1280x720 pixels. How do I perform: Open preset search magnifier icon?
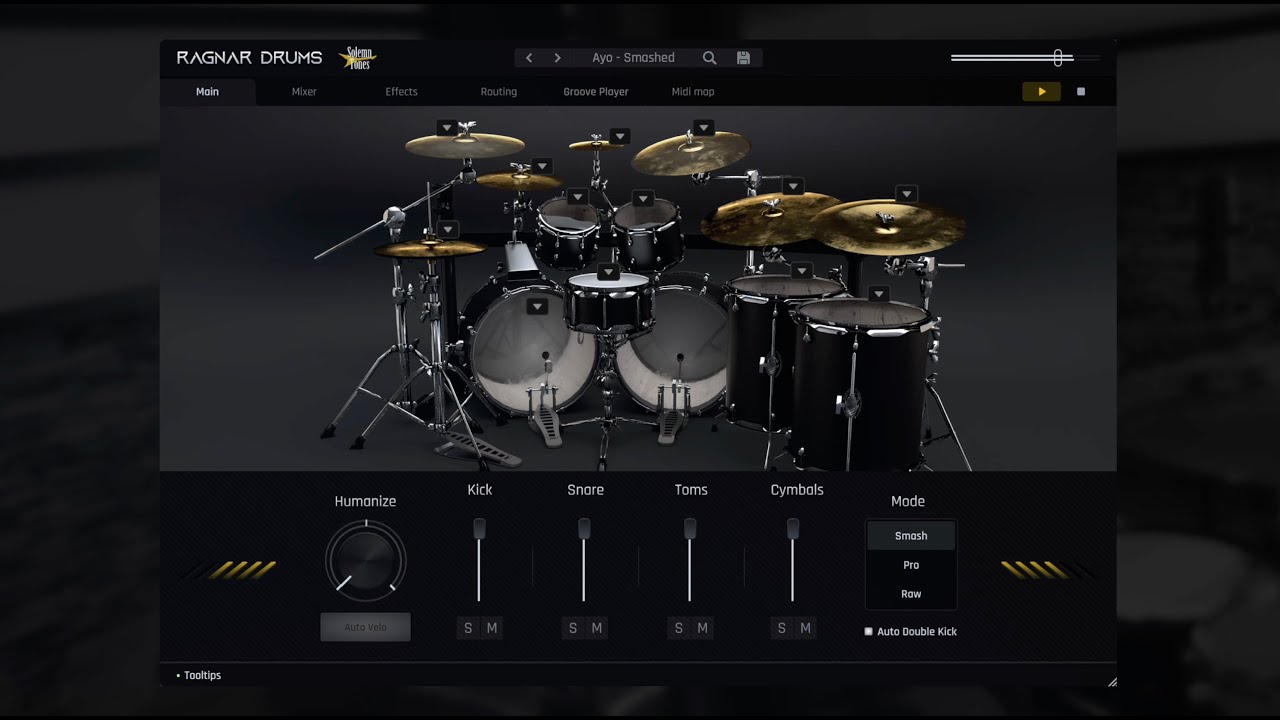[x=709, y=58]
